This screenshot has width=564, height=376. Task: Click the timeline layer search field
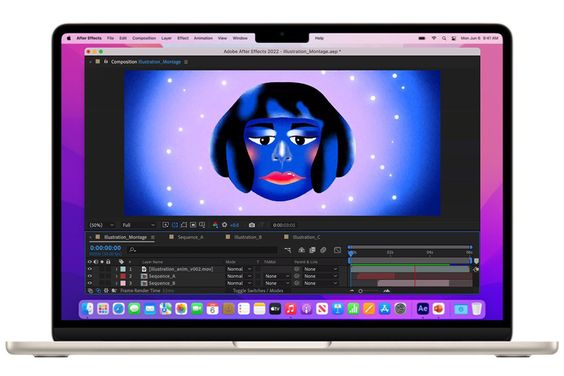point(203,249)
